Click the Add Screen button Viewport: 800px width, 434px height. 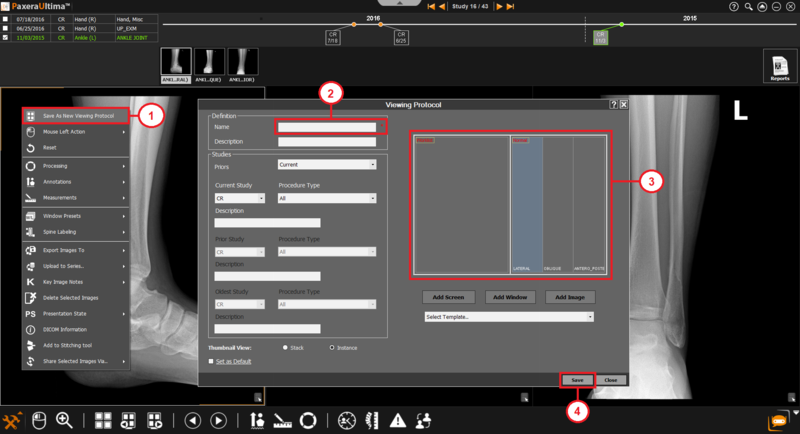447,297
